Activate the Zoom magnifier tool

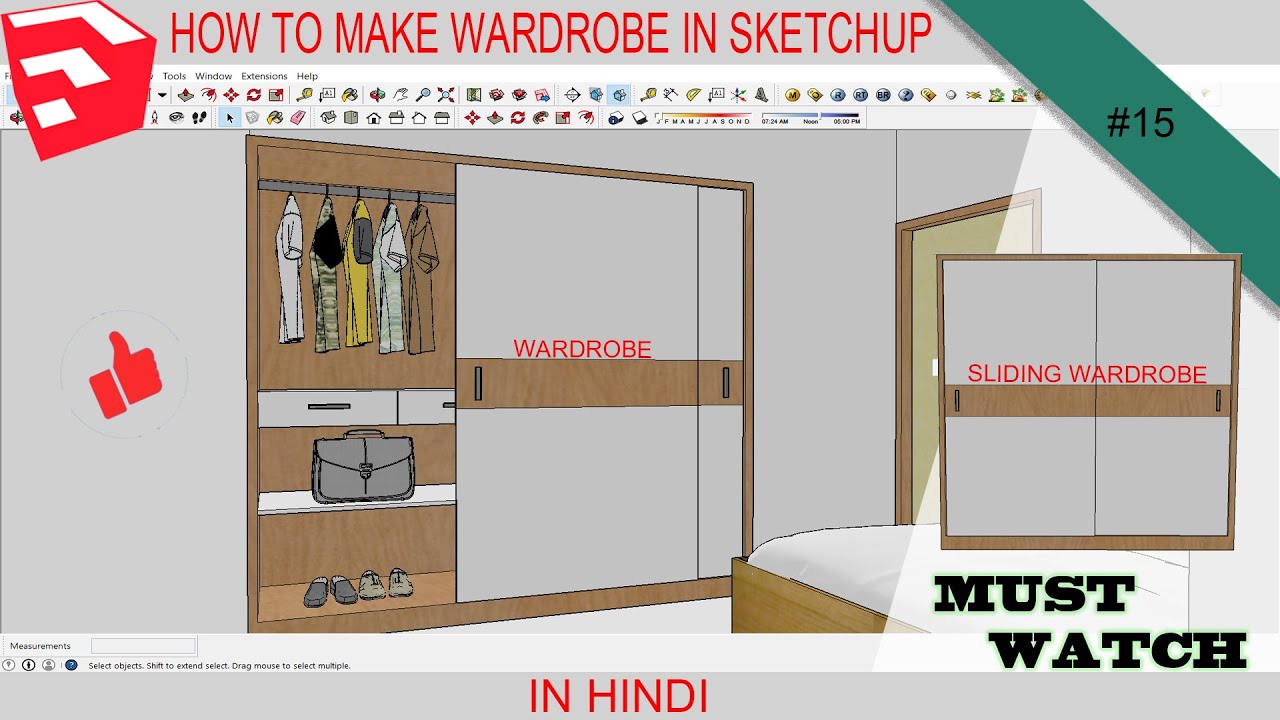(x=423, y=95)
